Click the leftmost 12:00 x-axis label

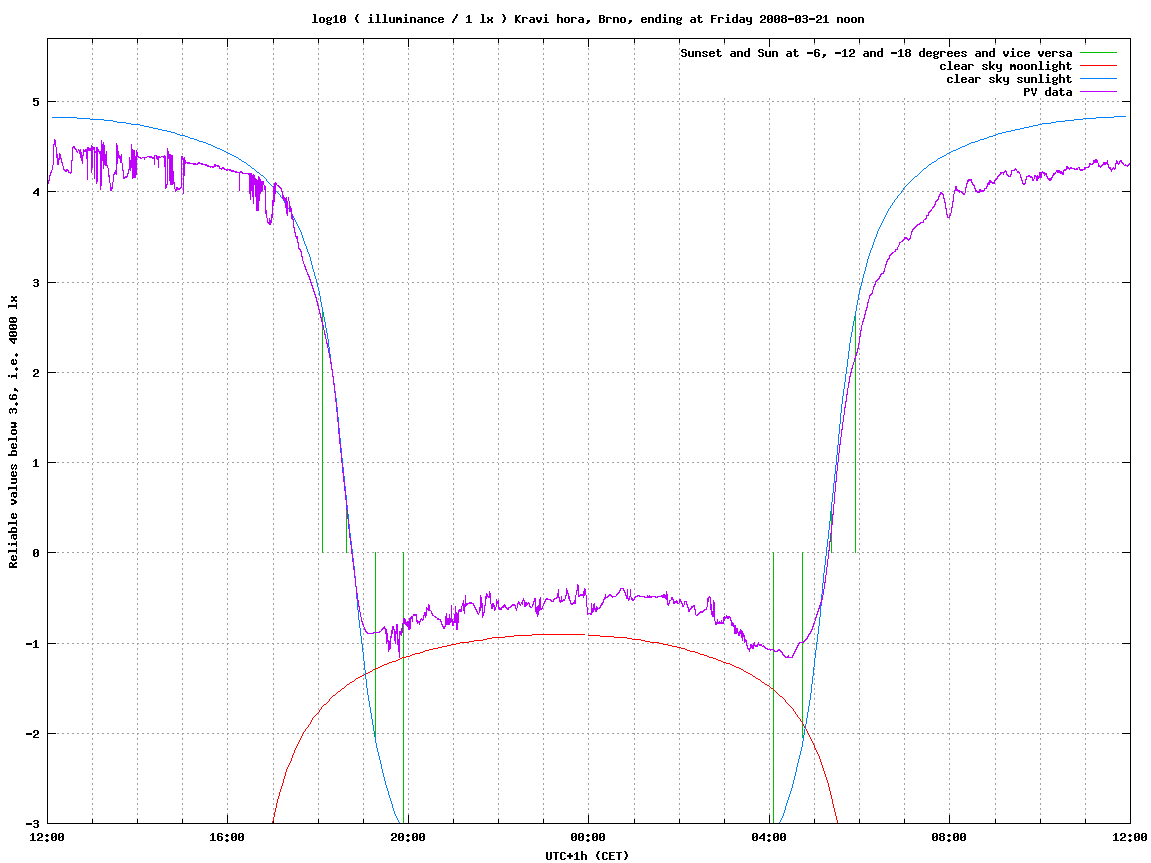point(47,837)
